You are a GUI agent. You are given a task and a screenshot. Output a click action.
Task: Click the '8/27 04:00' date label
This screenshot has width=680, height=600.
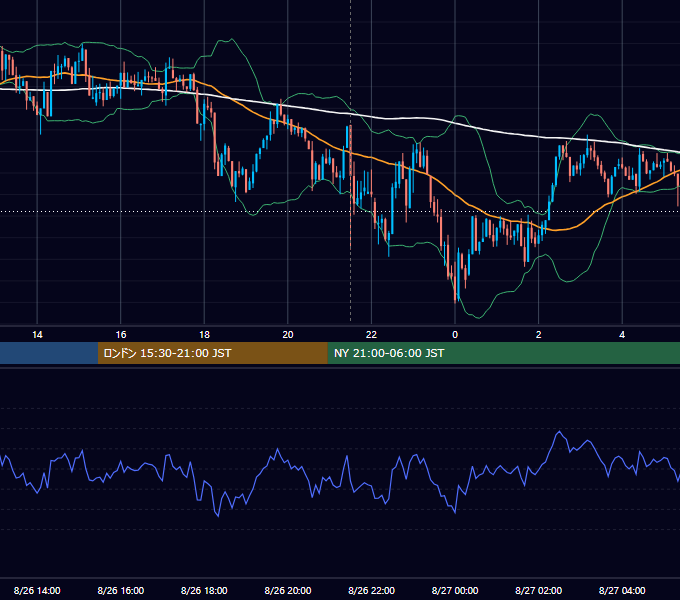pyautogui.click(x=622, y=590)
